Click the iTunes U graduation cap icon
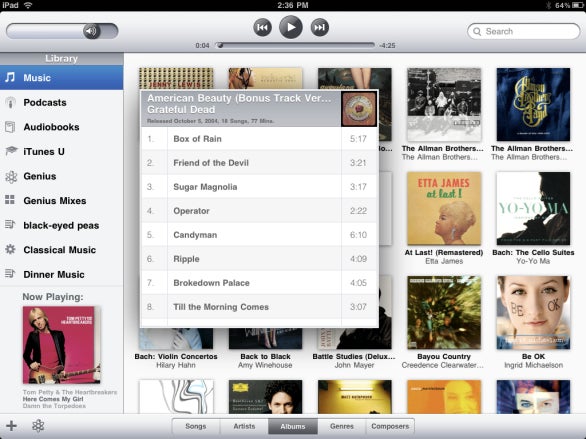 click(11, 151)
